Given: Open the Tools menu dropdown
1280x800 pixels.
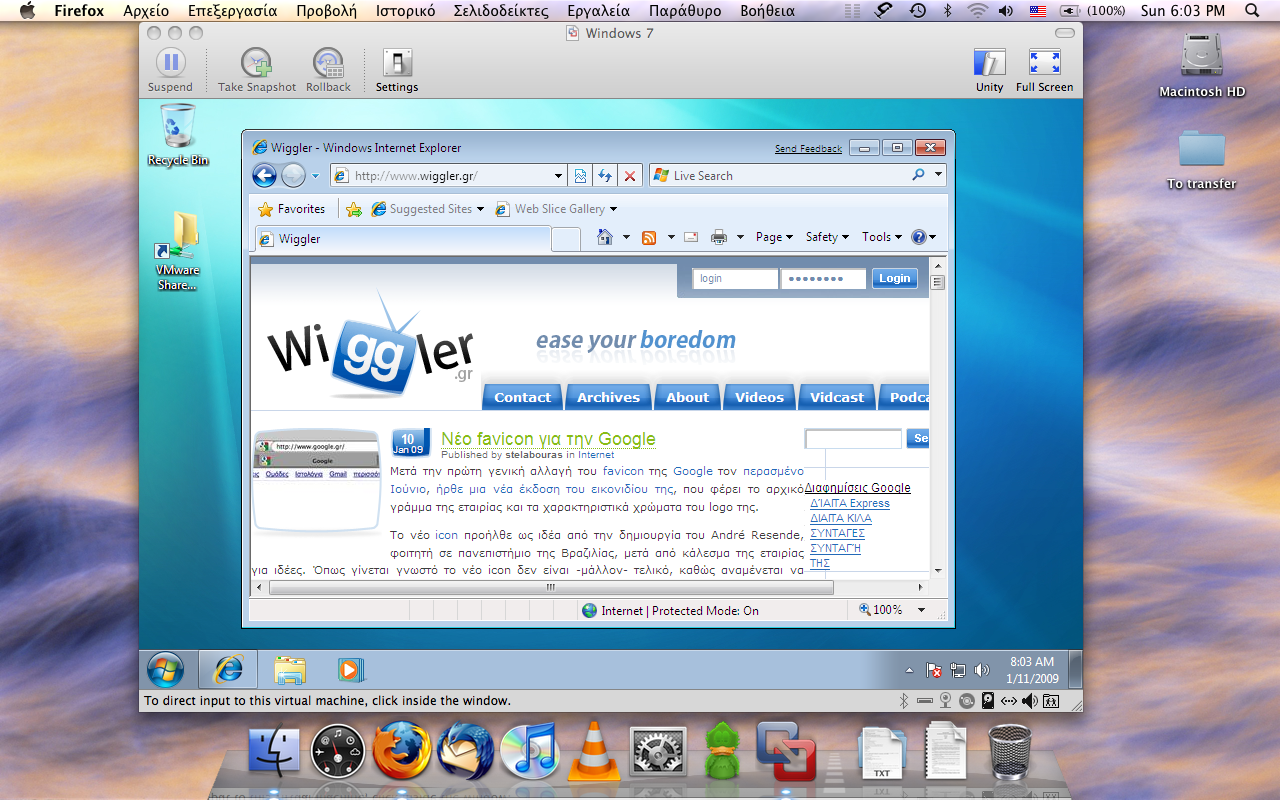Looking at the screenshot, I should tap(882, 237).
